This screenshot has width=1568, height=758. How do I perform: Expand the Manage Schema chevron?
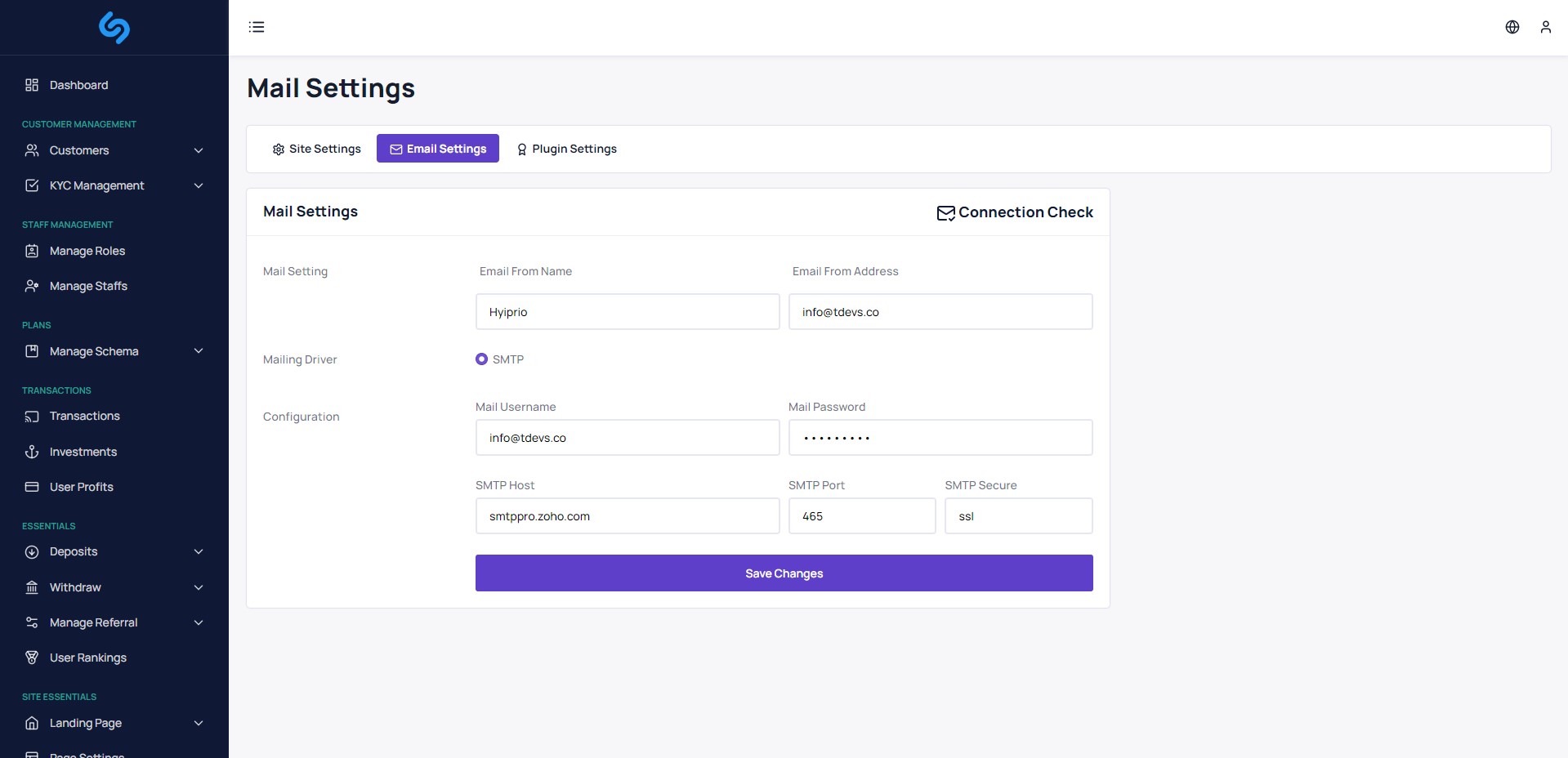(x=199, y=351)
